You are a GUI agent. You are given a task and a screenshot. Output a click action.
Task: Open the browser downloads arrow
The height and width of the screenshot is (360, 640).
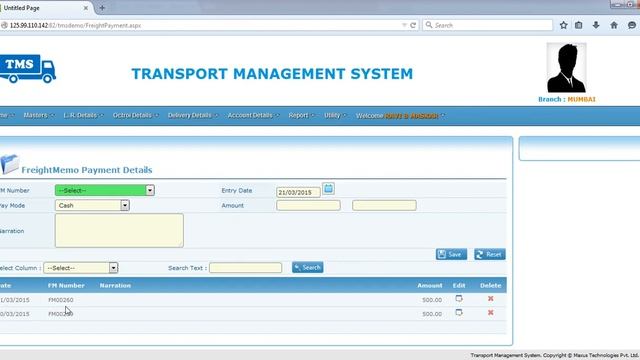coord(596,25)
